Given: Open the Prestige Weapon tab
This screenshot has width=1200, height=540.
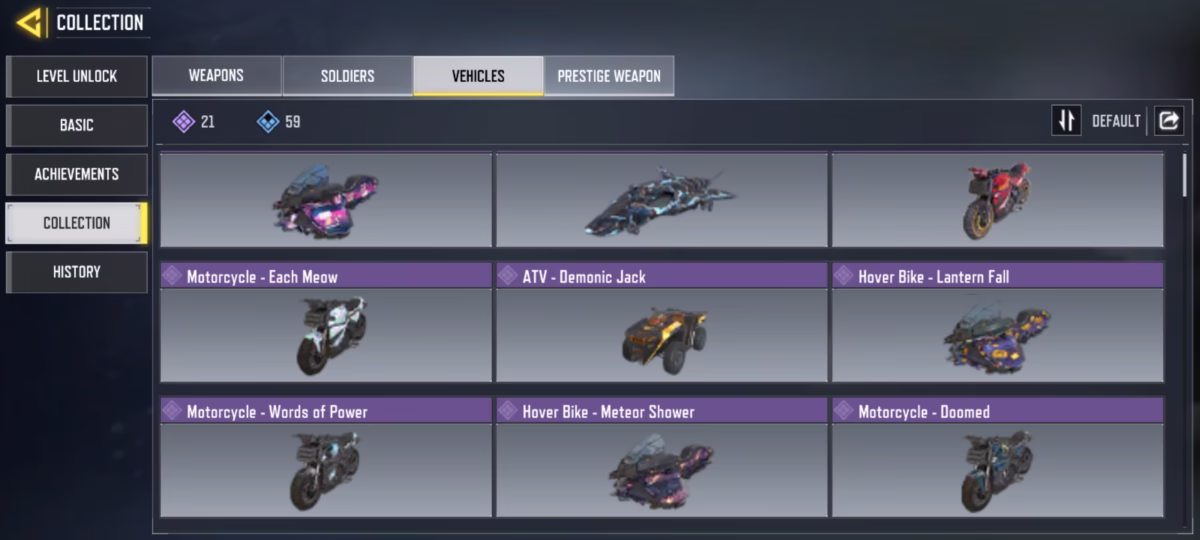Looking at the screenshot, I should coord(609,76).
